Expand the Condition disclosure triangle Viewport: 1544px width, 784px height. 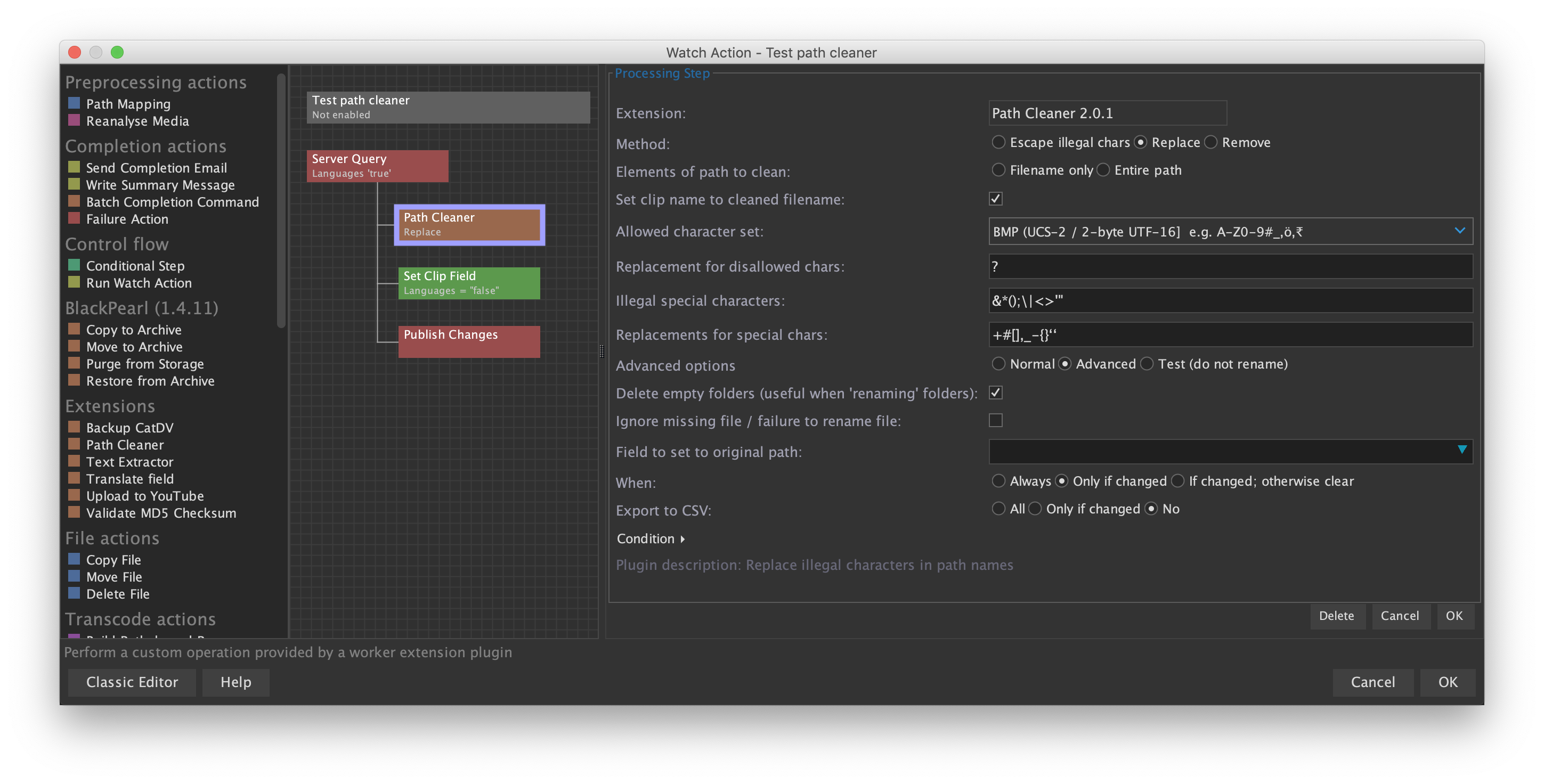point(682,539)
